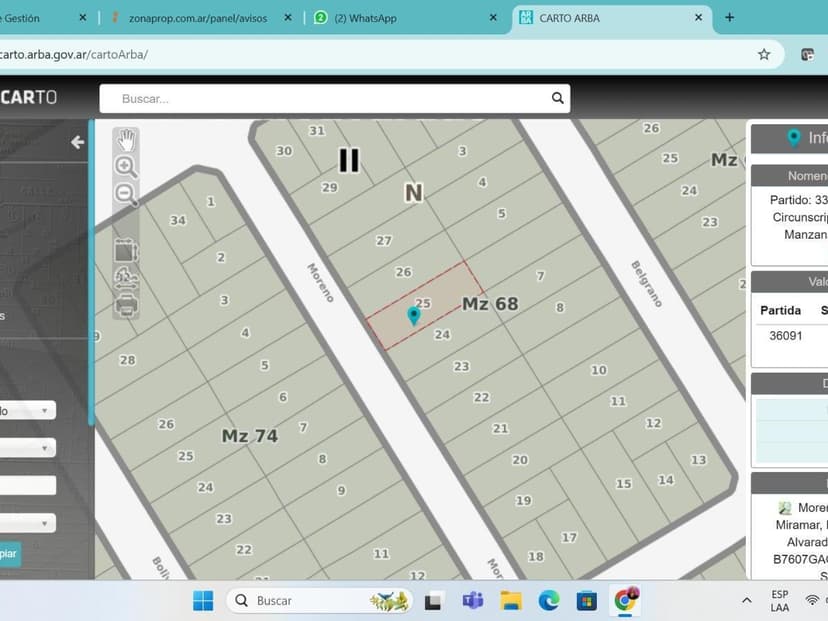The image size is (828, 621).
Task: Open a new browser tab
Action: point(729,18)
